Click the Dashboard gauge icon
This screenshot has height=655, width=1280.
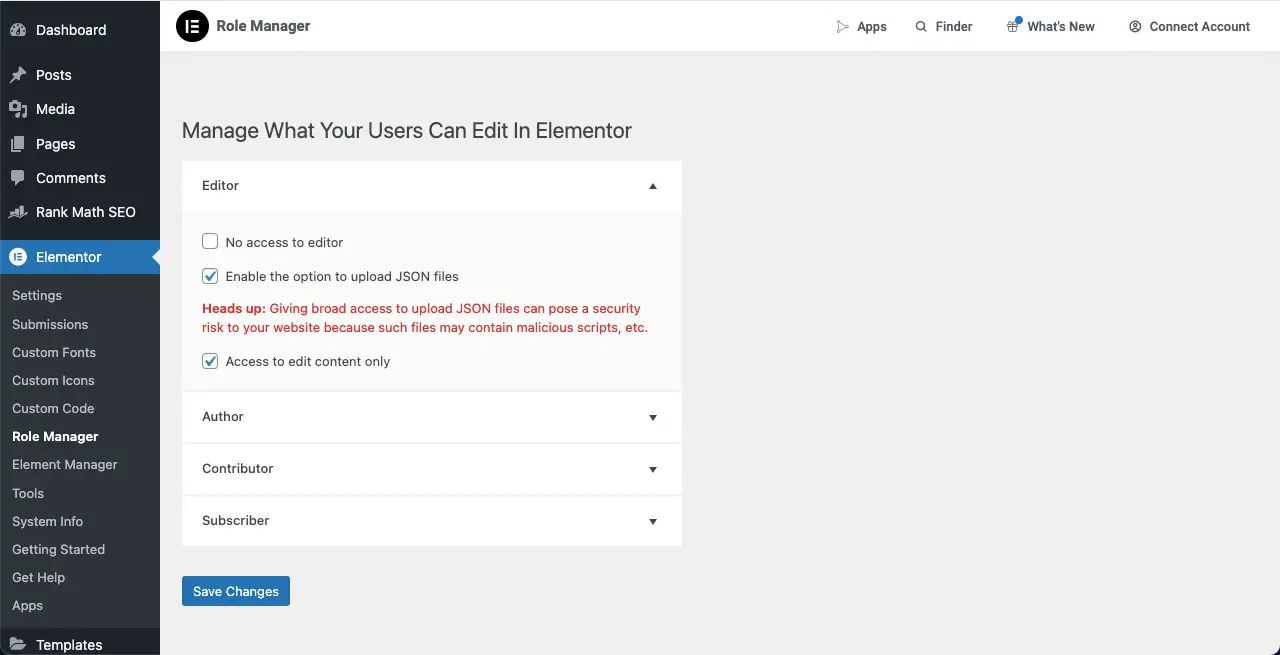pos(18,30)
